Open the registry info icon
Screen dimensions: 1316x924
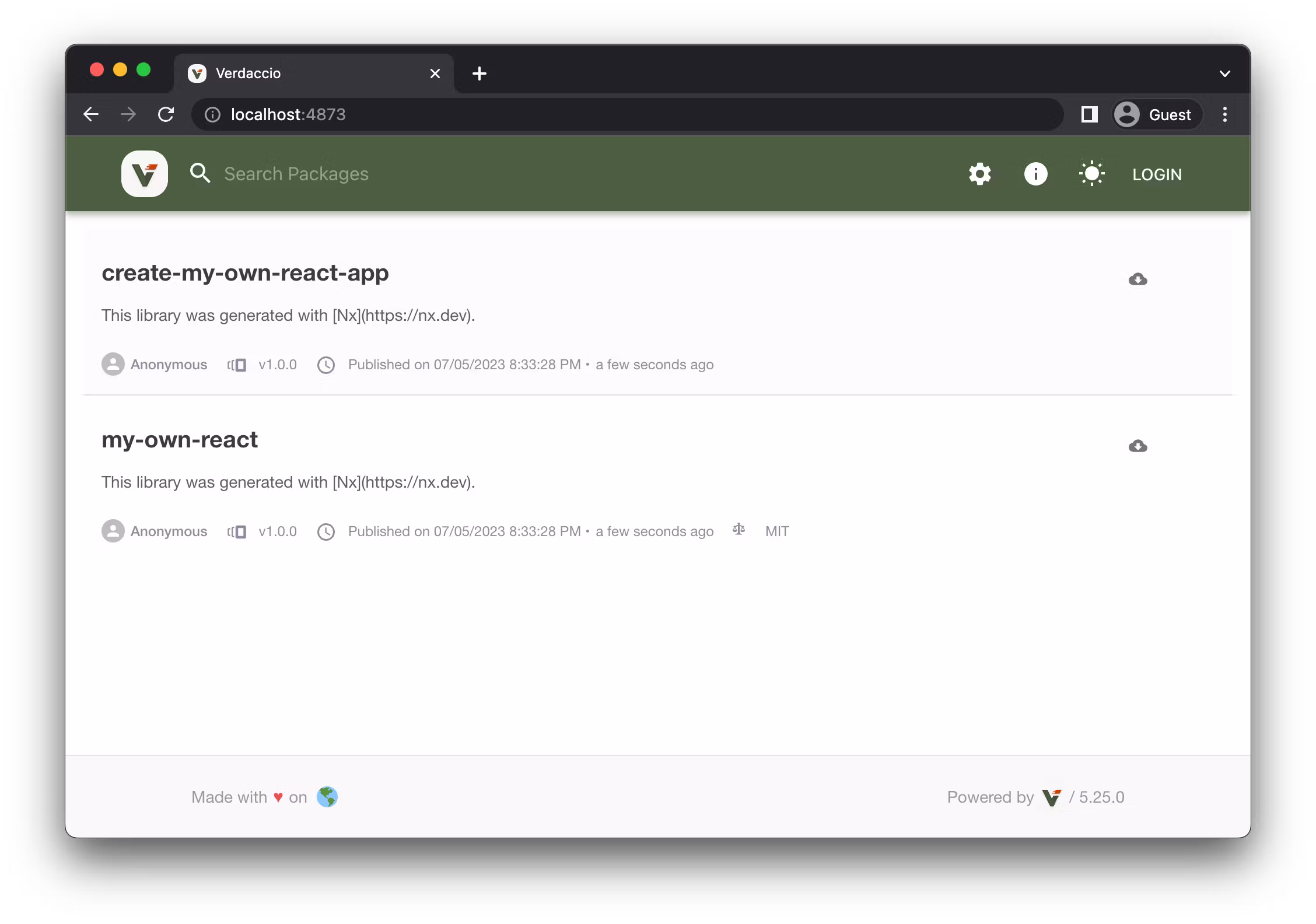[x=1035, y=174]
